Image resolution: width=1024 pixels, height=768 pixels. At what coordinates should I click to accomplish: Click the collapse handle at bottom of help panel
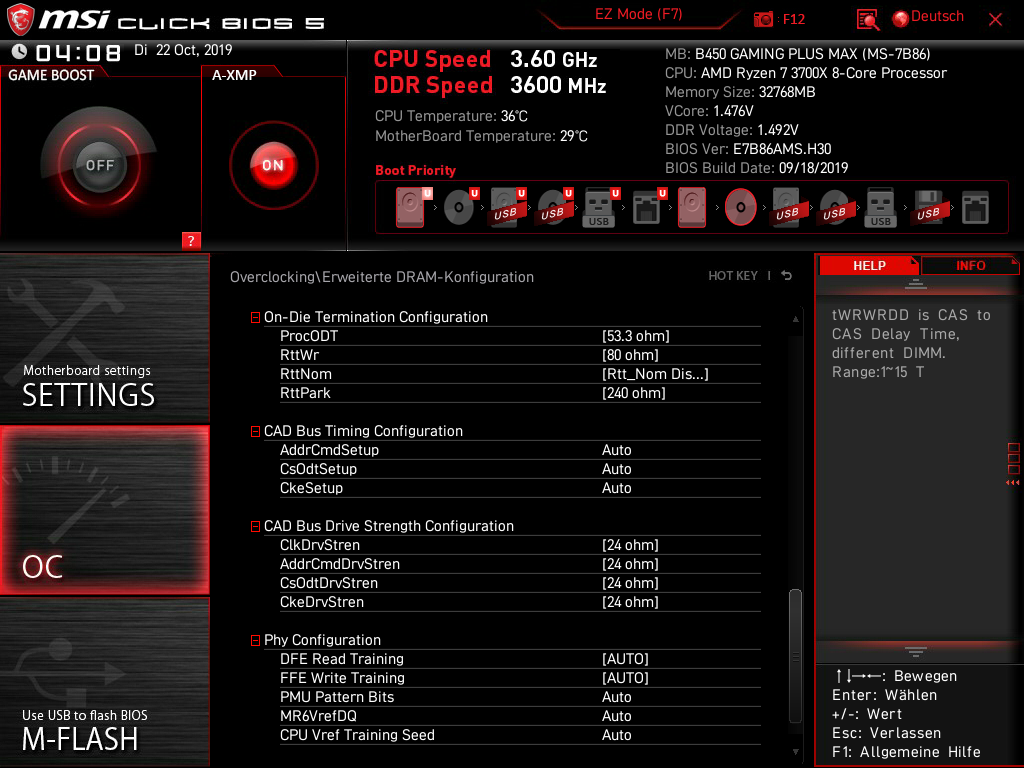916,652
